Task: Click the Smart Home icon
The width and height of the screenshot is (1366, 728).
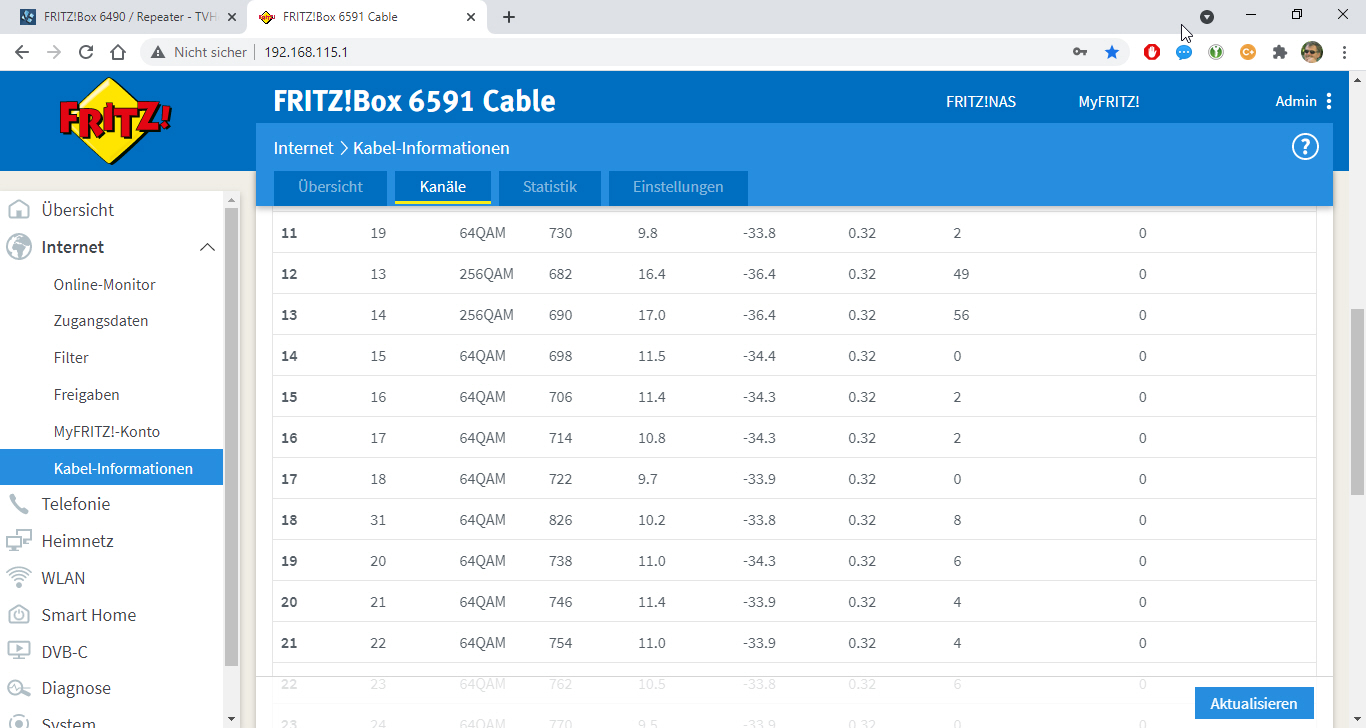Action: [18, 615]
